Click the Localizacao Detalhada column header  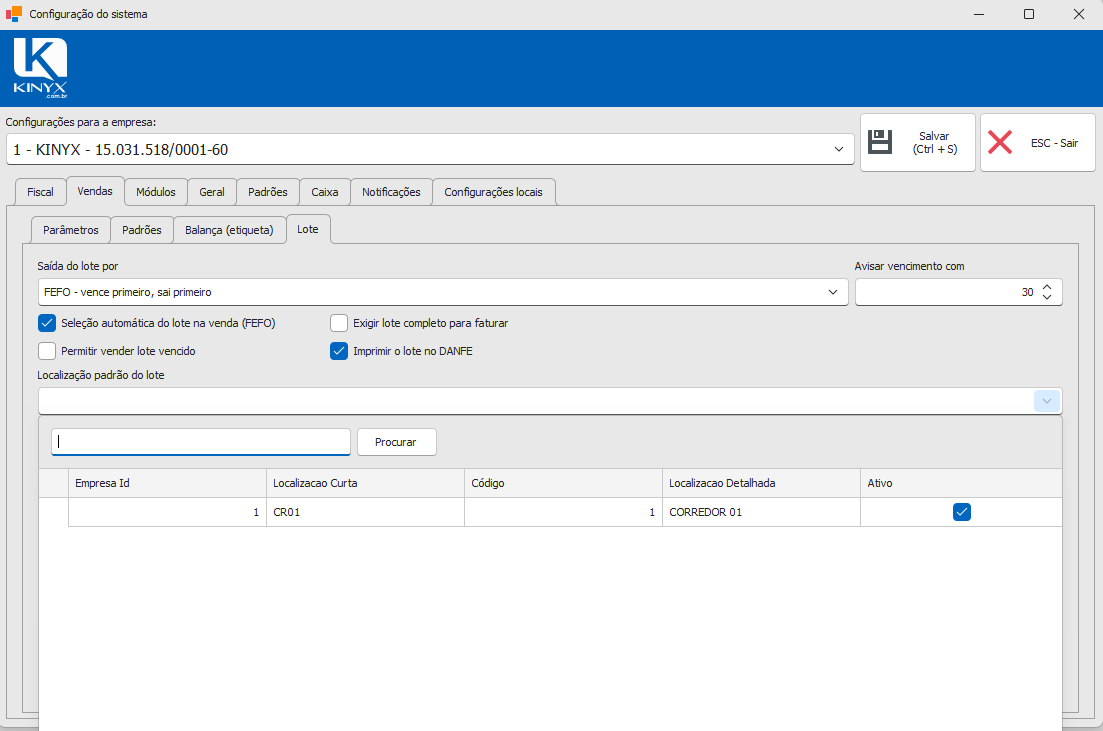[761, 483]
